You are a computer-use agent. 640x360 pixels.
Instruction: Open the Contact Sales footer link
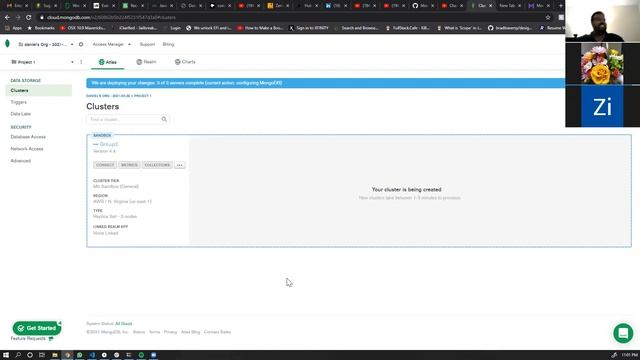tap(217, 332)
